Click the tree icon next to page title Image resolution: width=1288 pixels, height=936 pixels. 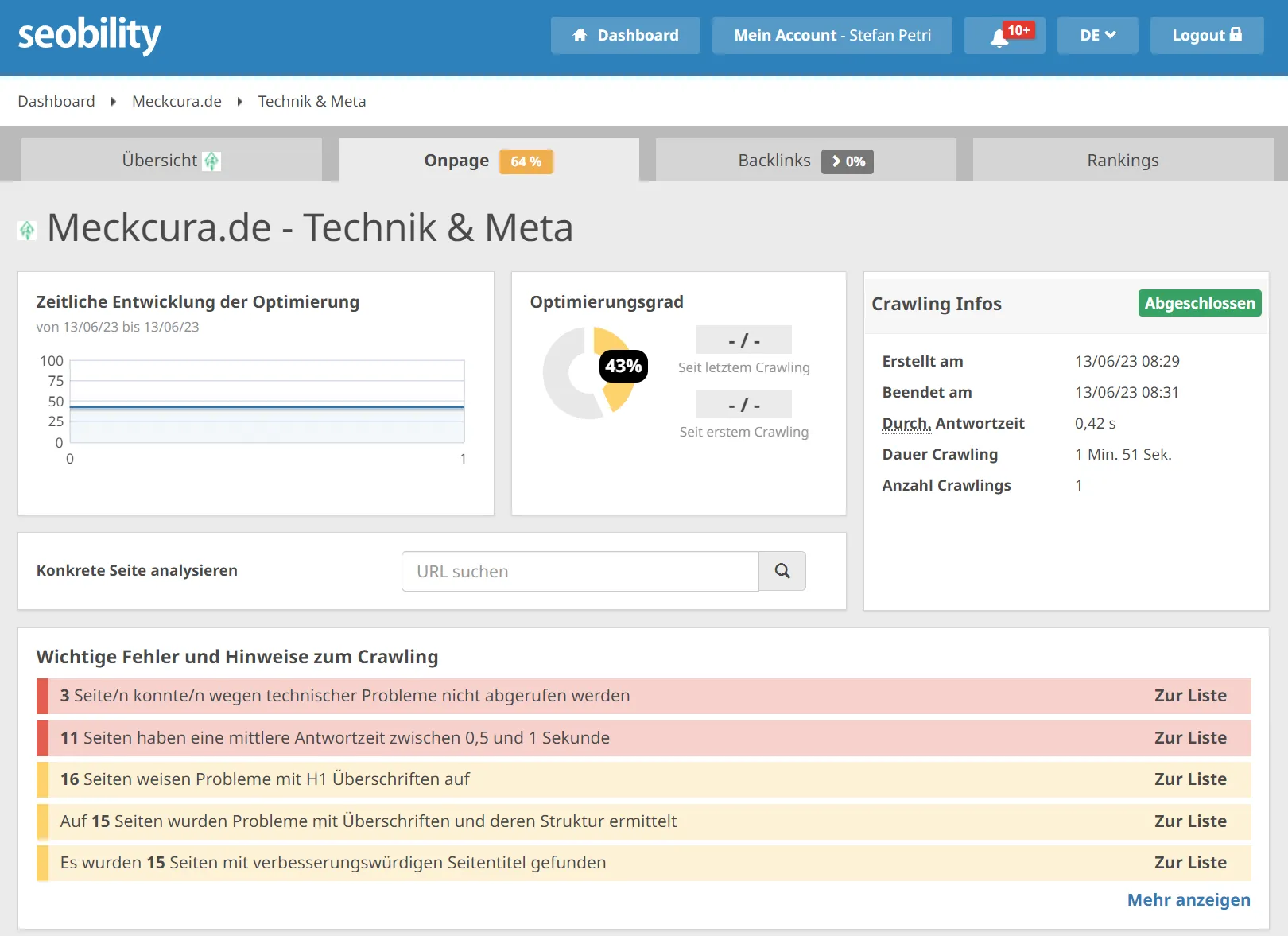tap(27, 231)
